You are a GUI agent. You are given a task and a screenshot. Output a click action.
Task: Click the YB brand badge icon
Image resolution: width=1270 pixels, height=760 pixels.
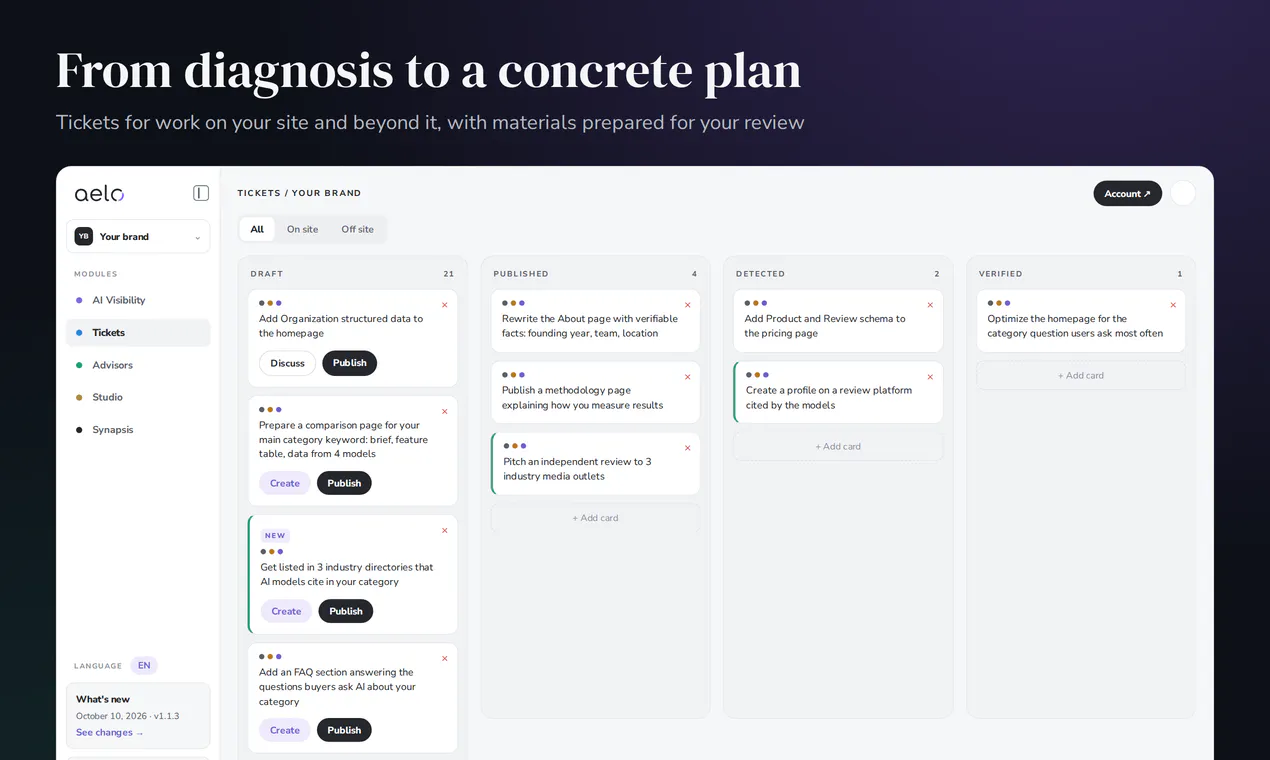[84, 236]
